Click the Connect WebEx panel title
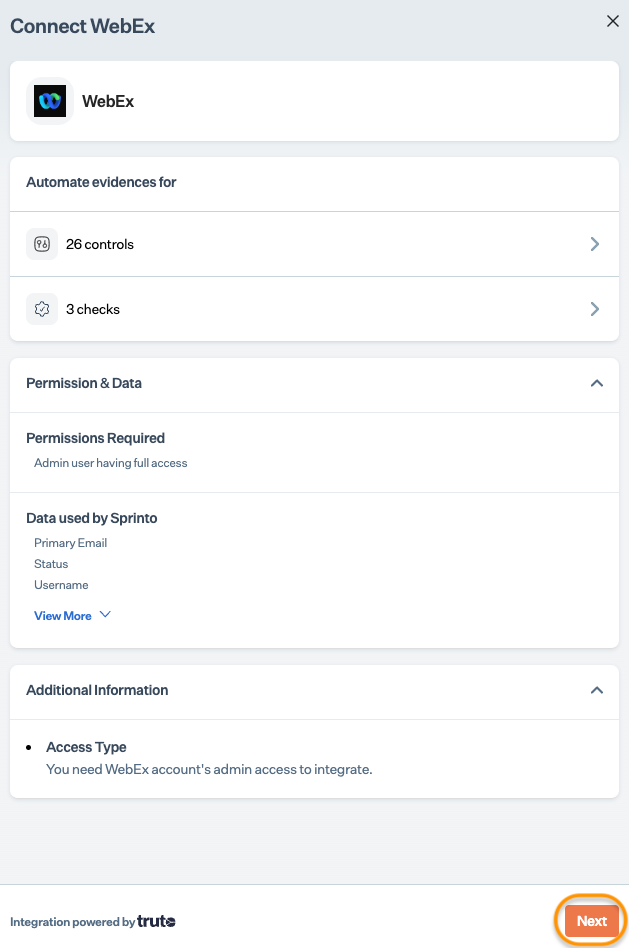The image size is (629, 948). (83, 26)
